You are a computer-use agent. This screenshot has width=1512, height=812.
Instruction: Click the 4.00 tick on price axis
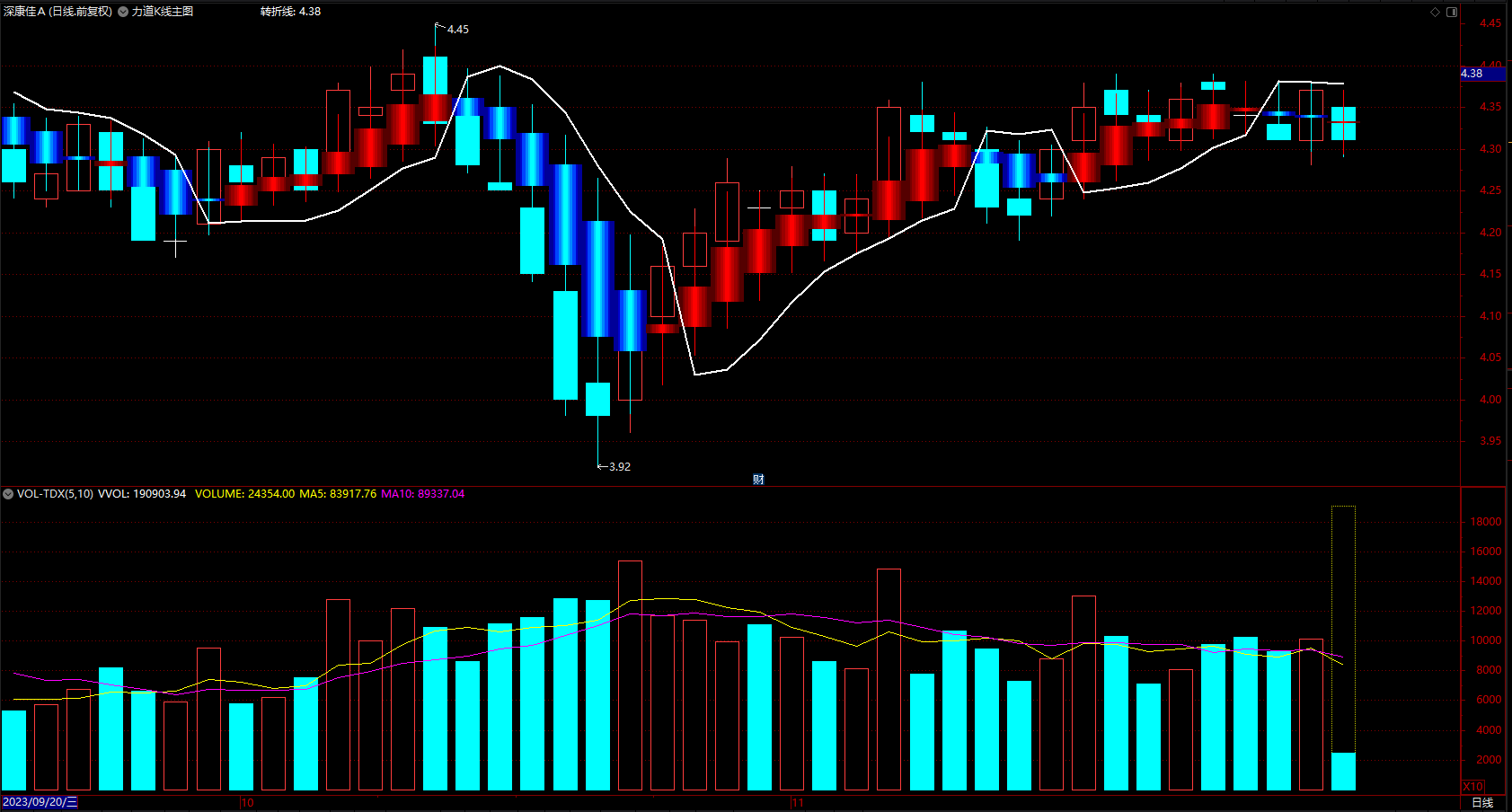tap(1490, 400)
